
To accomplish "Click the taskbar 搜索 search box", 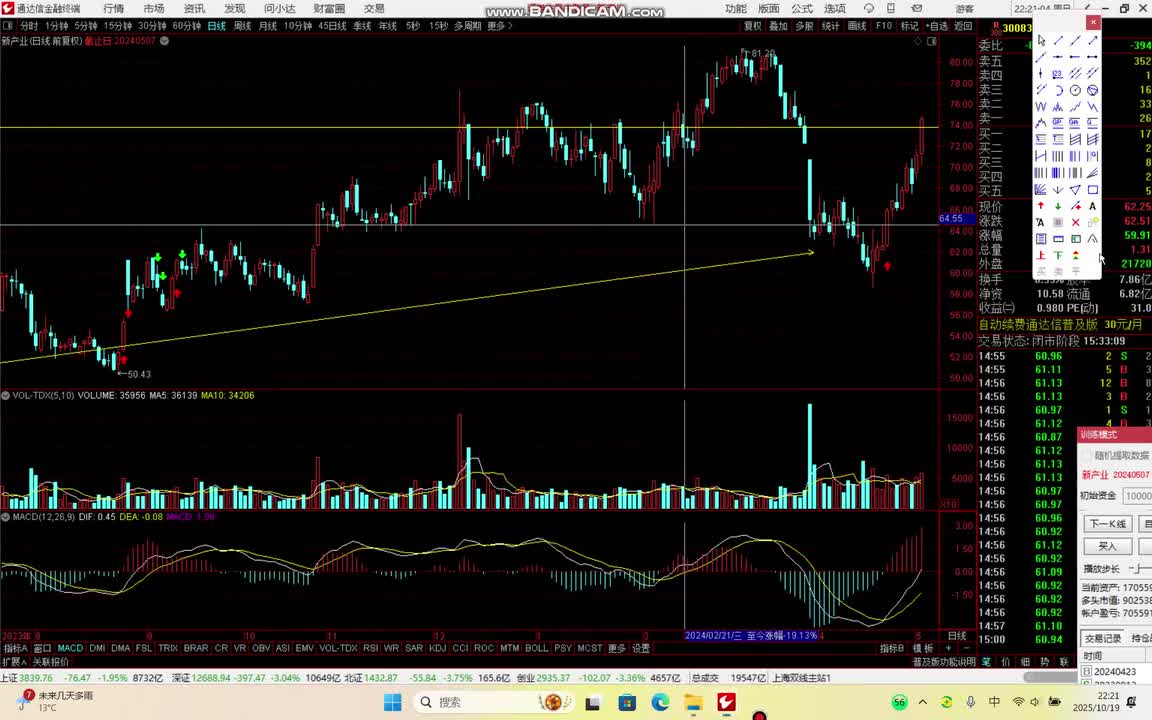I will (496, 702).
